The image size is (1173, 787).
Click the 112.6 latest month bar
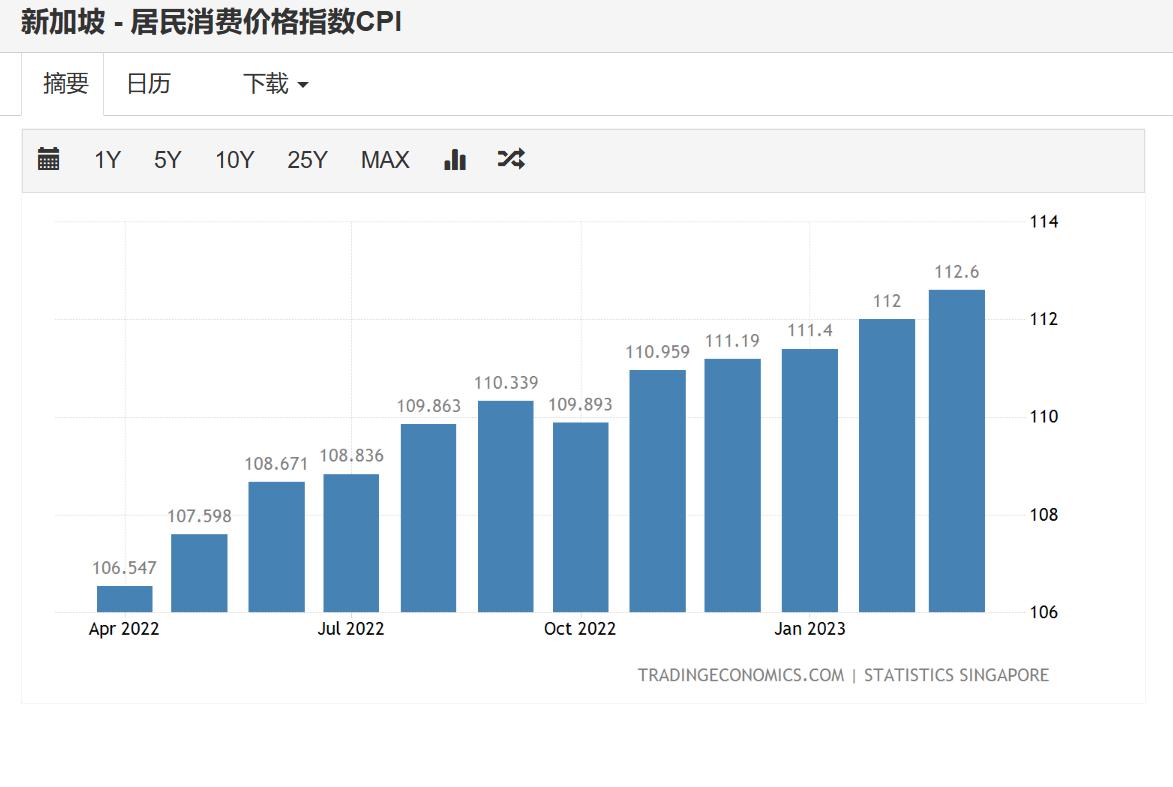(x=956, y=450)
